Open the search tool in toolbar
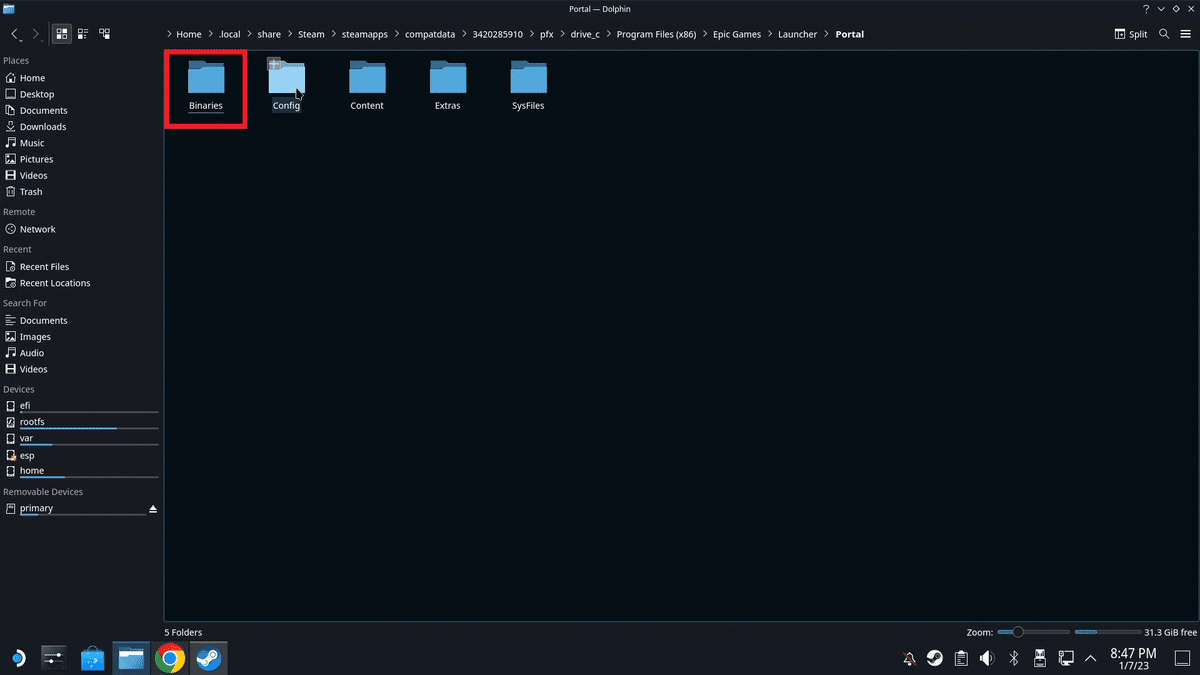Viewport: 1200px width, 675px height. pos(1164,34)
